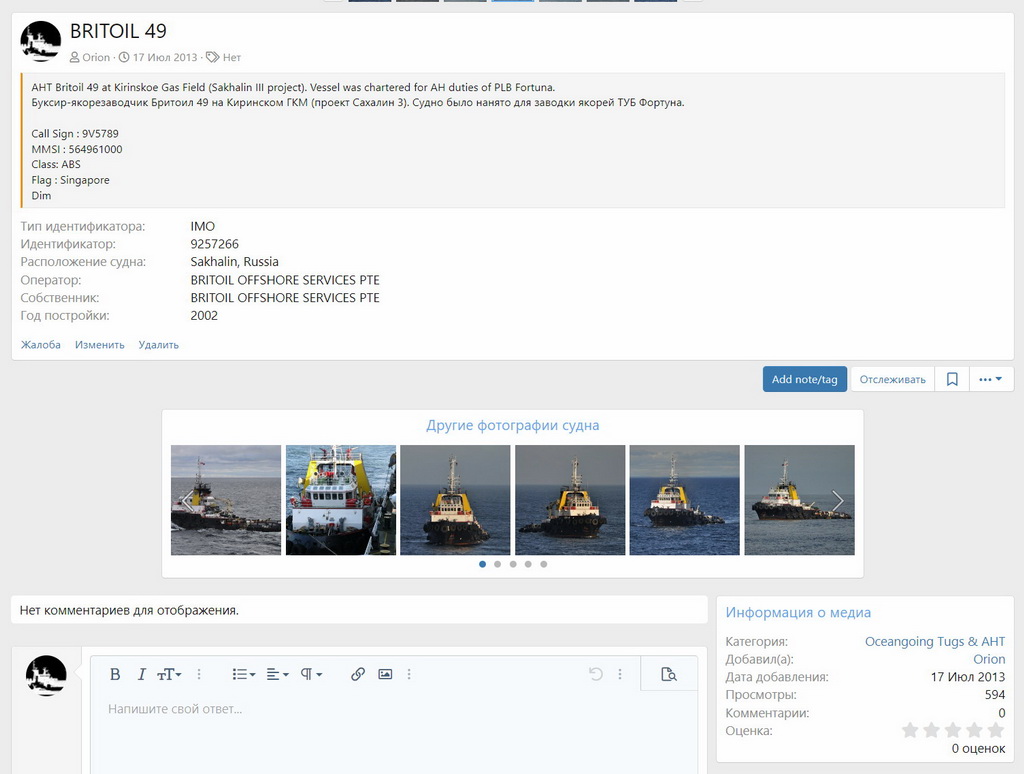Click the MMSI : 564961000 line

[x=77, y=150]
